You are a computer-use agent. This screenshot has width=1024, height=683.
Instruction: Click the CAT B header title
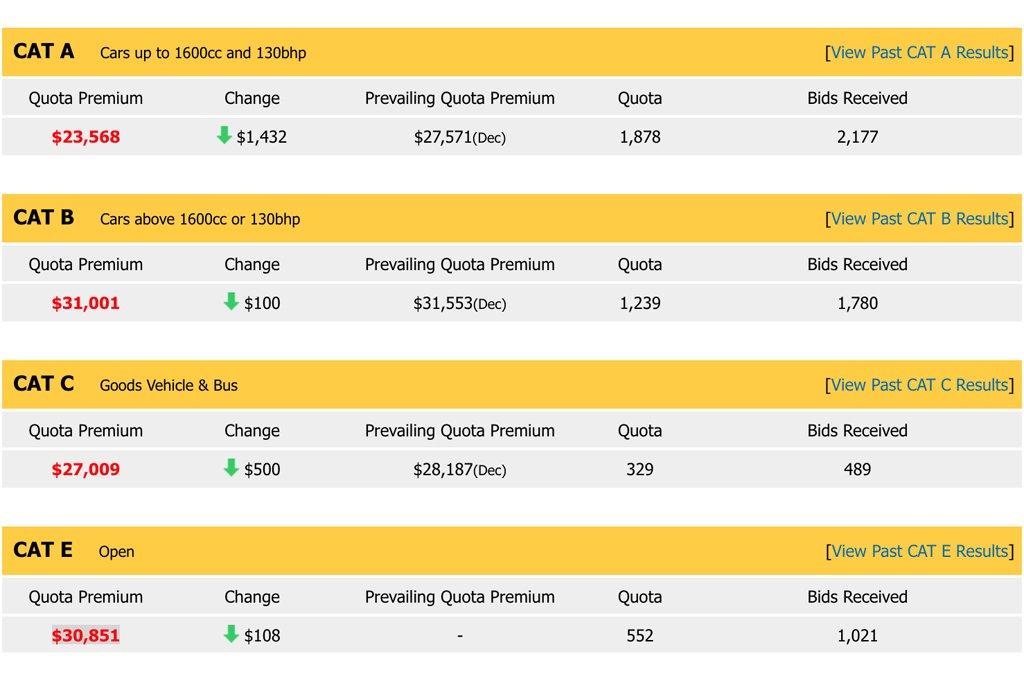point(44,217)
